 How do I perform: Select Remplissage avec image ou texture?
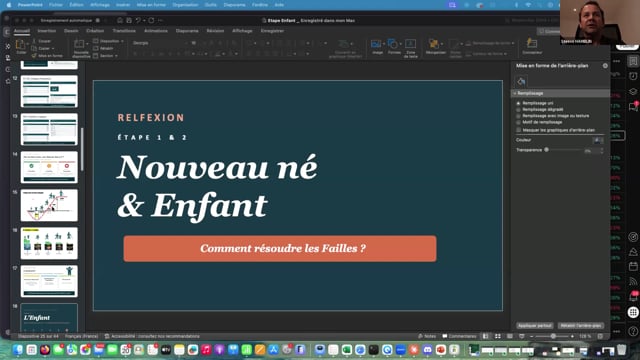coord(518,116)
